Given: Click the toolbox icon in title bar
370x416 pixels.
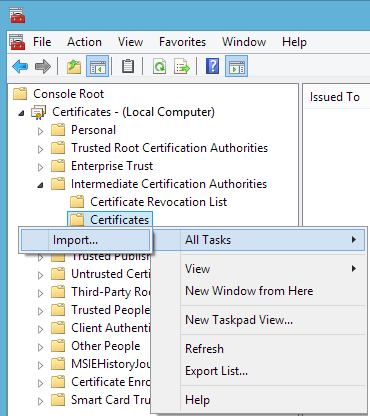Looking at the screenshot, I should pyautogui.click(x=17, y=15).
